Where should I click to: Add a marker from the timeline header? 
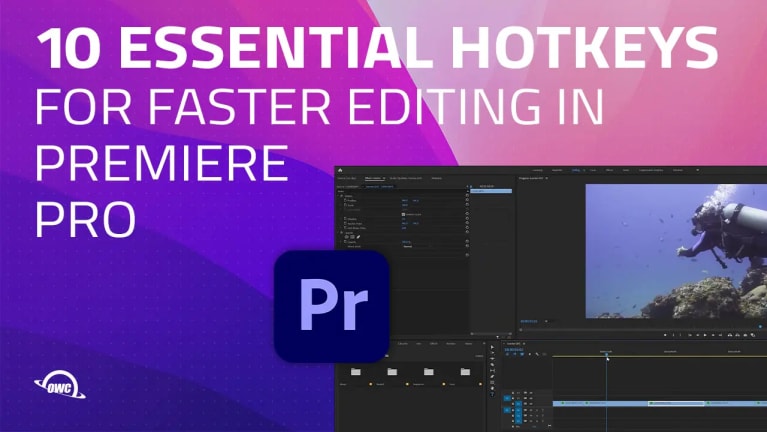[x=530, y=354]
